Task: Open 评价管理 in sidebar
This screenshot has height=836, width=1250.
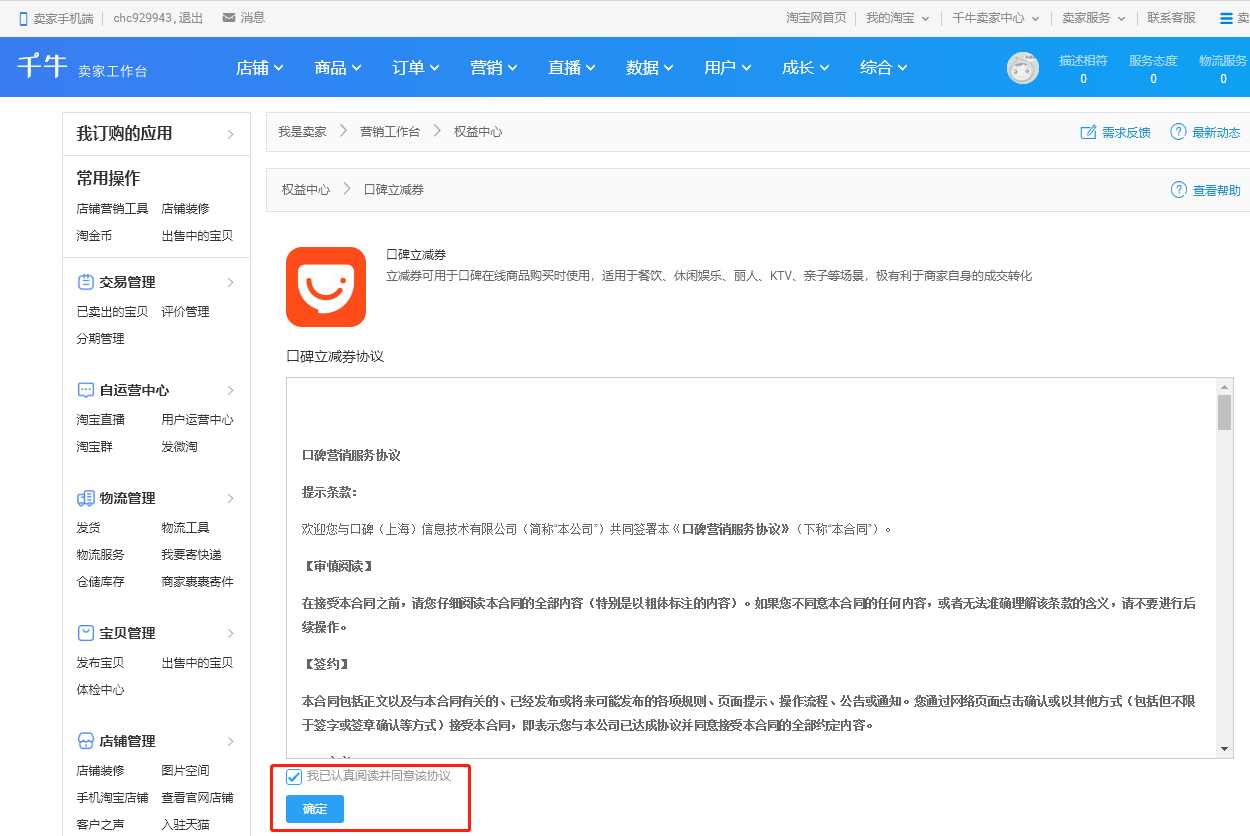Action: pyautogui.click(x=185, y=312)
